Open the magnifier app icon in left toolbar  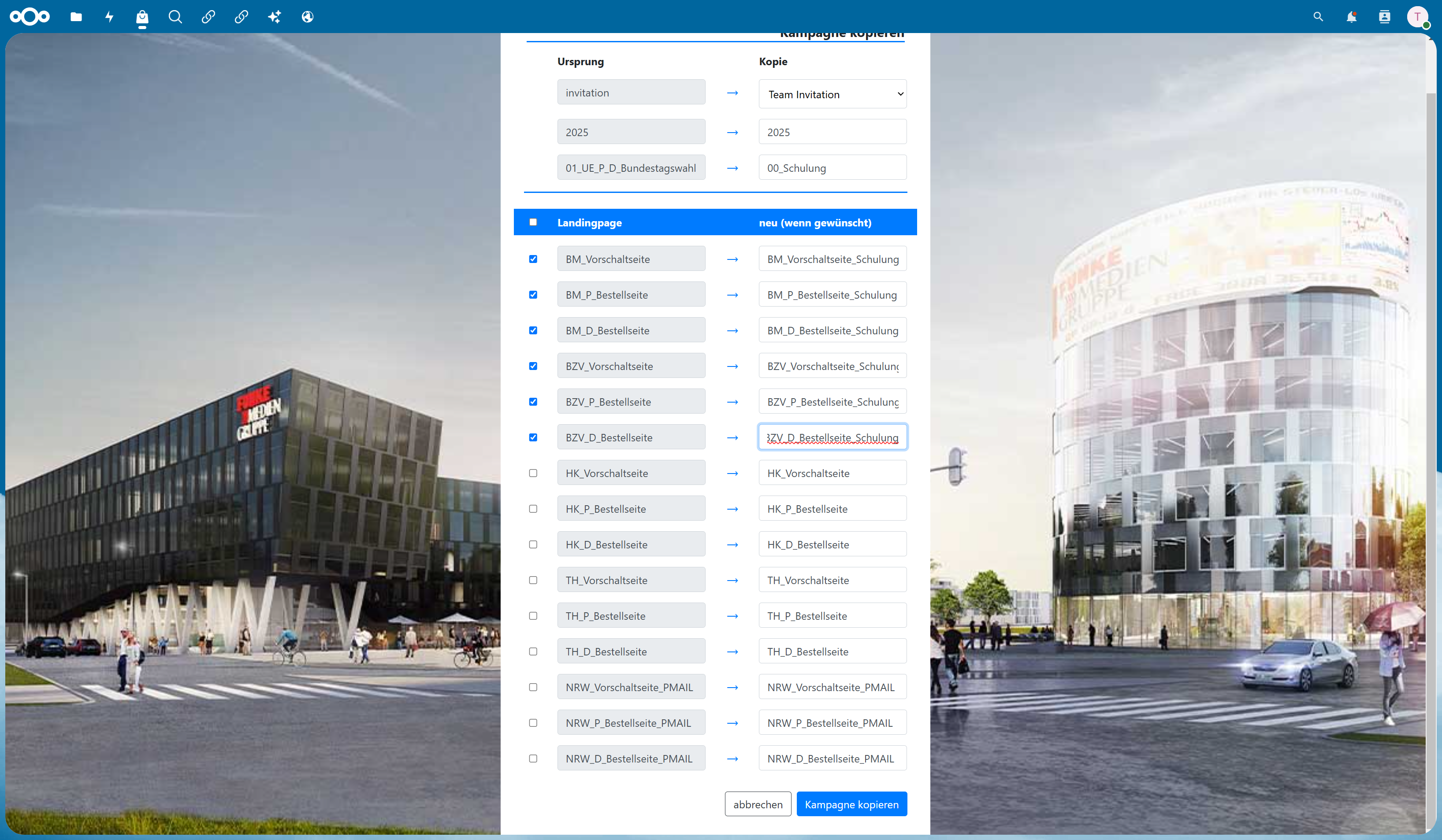pyautogui.click(x=175, y=17)
